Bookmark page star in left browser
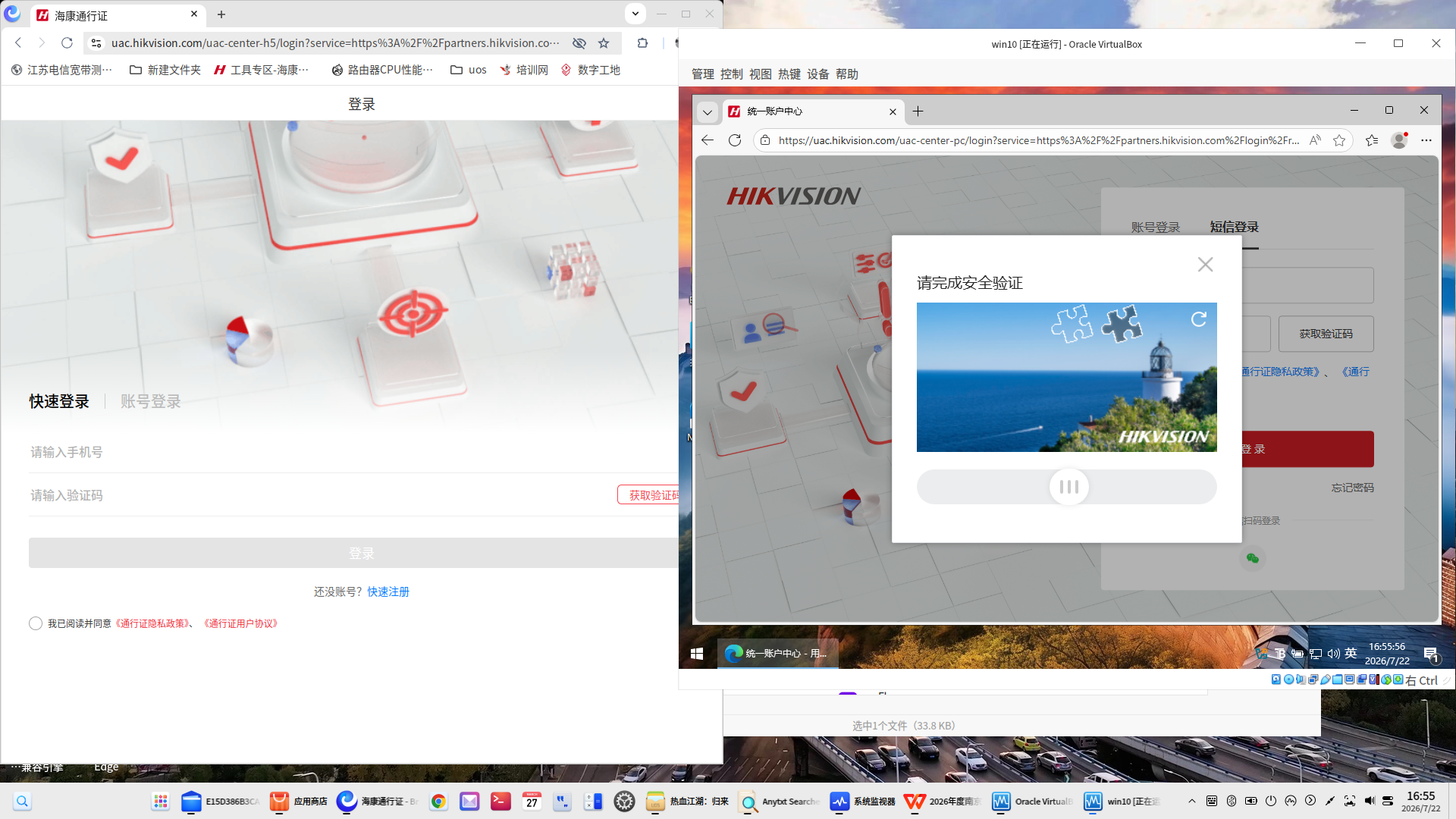The width and height of the screenshot is (1456, 819). click(604, 43)
